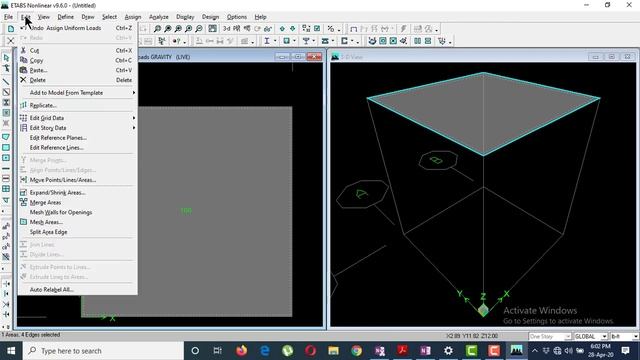Viewport: 640px width, 360px height.
Task: Open the Display menu
Action: click(x=185, y=17)
